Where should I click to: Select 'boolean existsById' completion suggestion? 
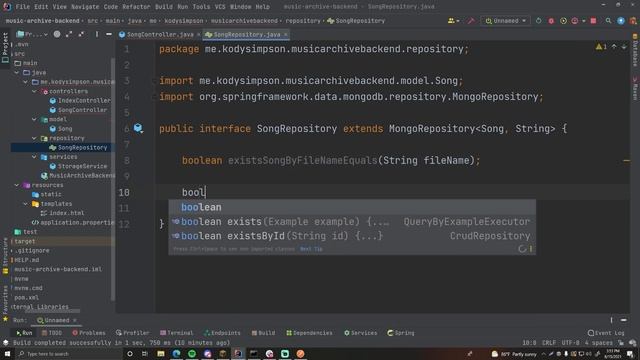pos(352,236)
